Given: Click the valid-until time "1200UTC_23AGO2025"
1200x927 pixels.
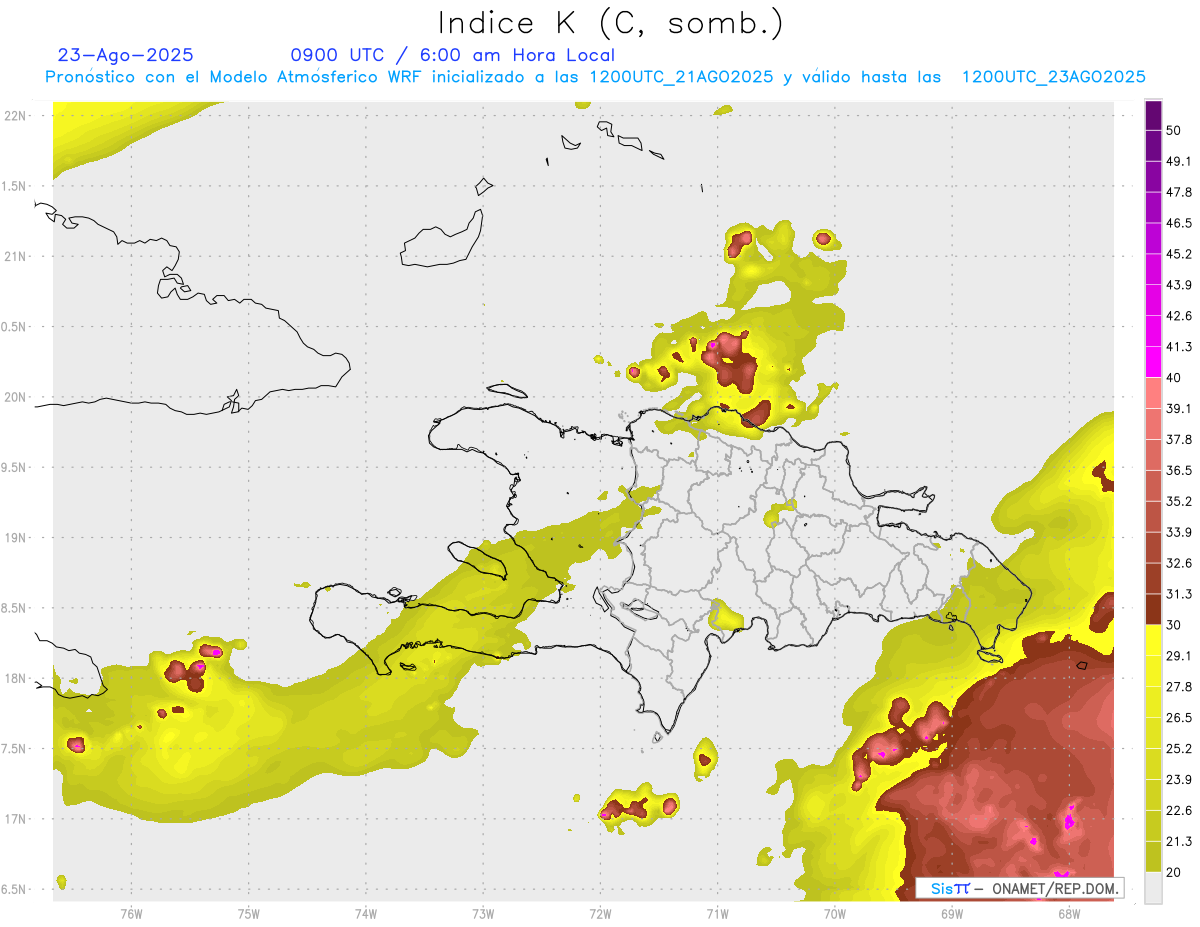Looking at the screenshot, I should point(1053,77).
